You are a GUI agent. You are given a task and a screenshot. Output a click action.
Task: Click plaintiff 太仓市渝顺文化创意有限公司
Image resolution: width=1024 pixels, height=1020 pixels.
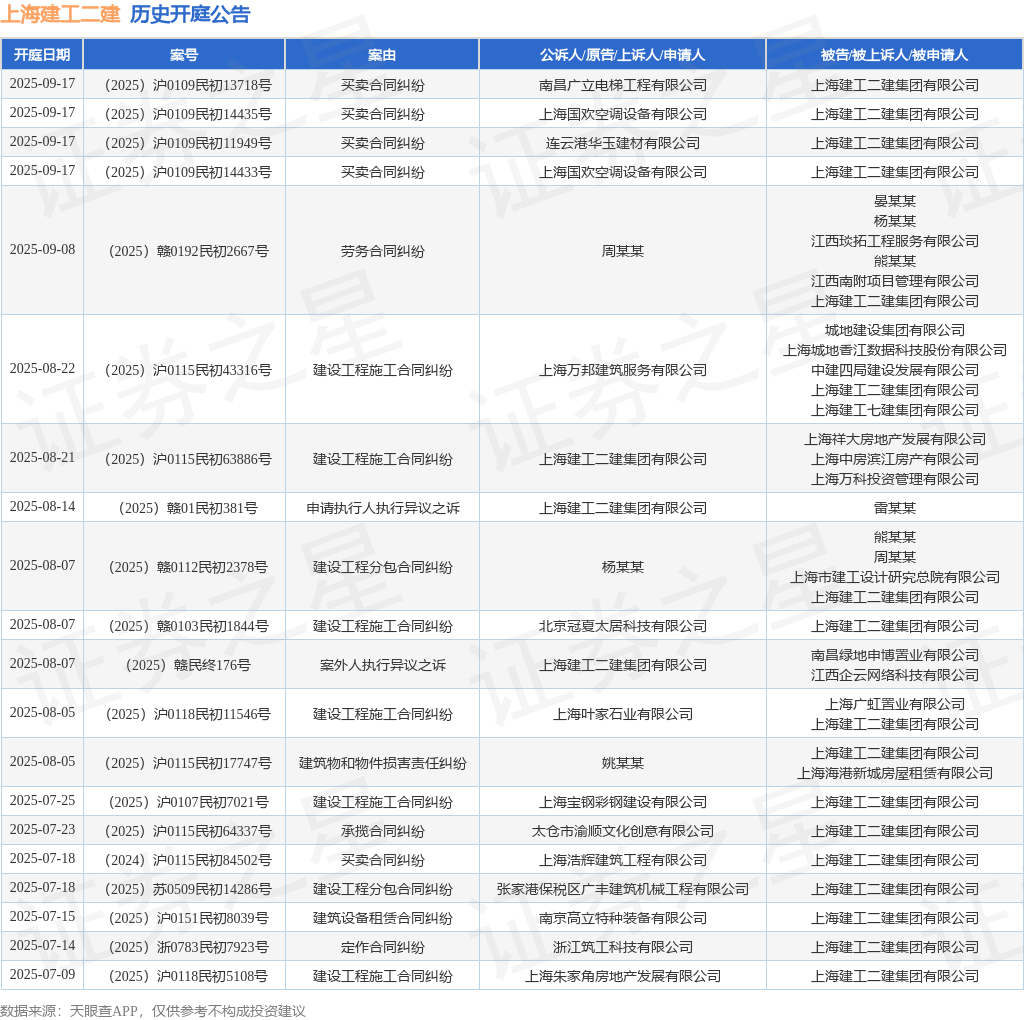click(622, 831)
